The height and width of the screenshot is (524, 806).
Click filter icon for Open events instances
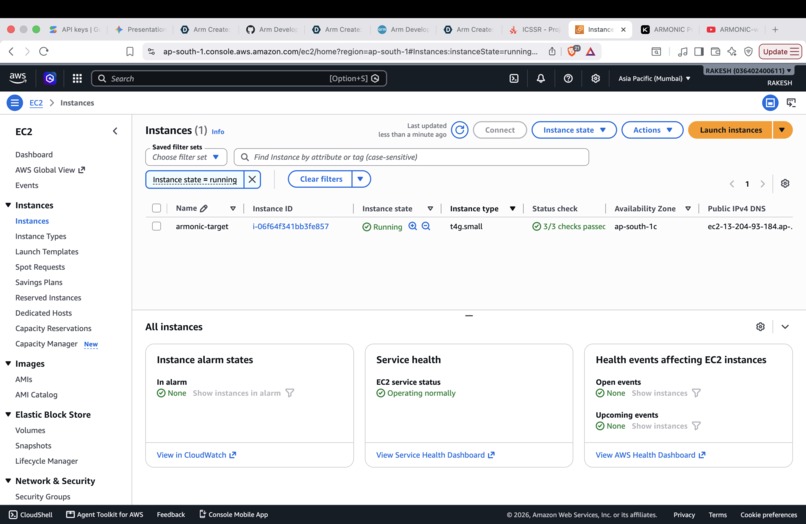pos(697,393)
